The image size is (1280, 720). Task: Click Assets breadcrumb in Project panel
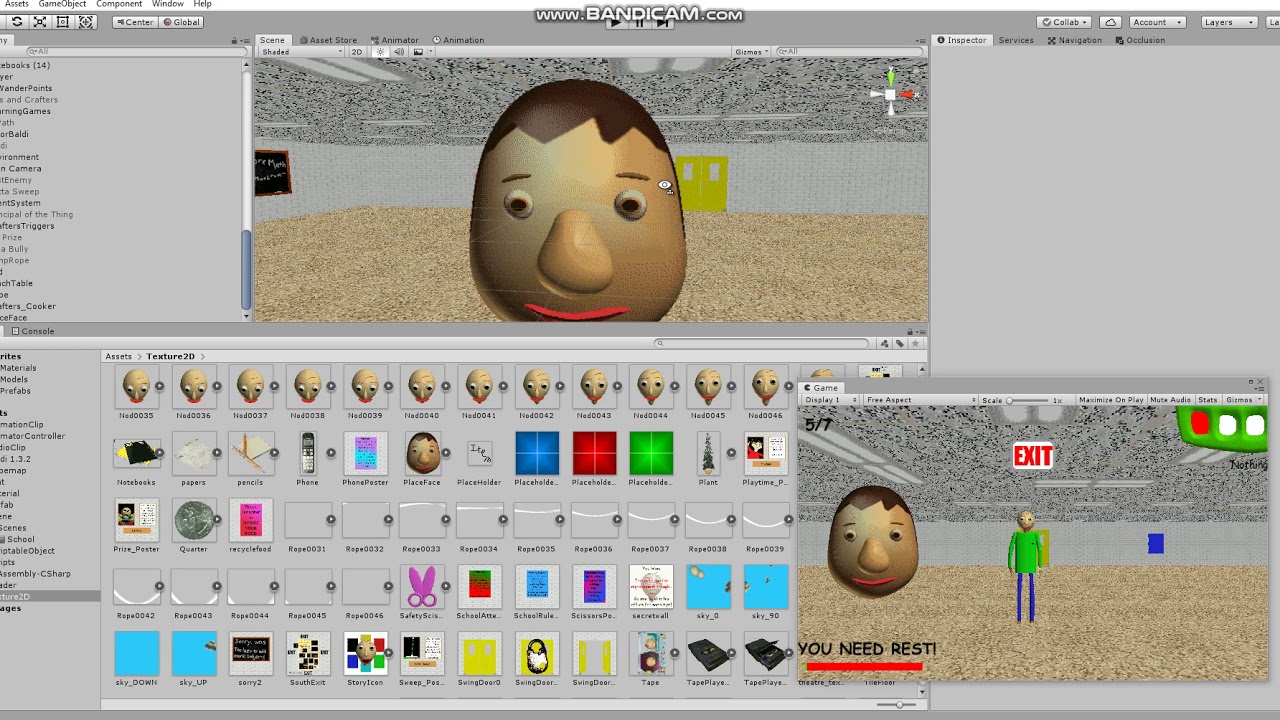[118, 356]
